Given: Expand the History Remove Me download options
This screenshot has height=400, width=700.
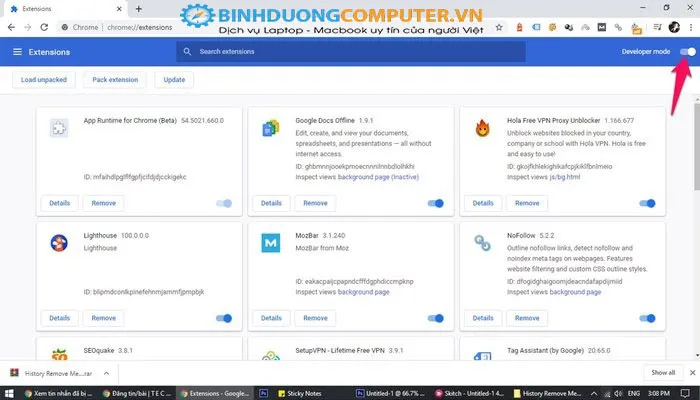Looking at the screenshot, I should (x=106, y=373).
